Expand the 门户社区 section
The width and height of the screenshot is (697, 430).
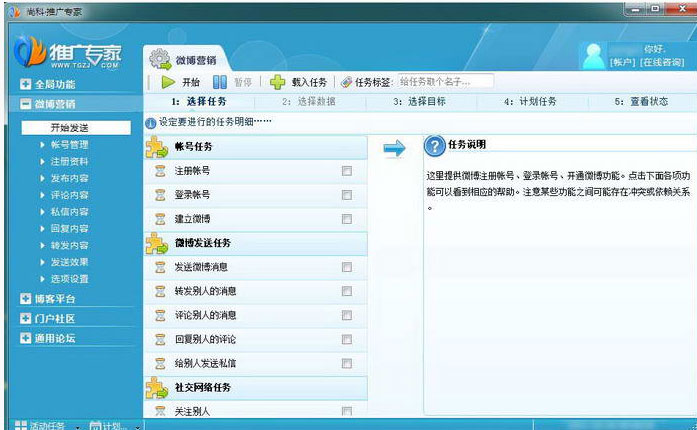click(26, 318)
